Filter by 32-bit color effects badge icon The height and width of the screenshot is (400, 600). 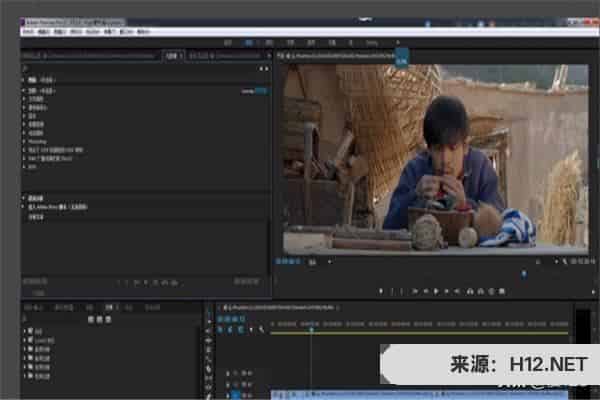pyautogui.click(x=99, y=319)
